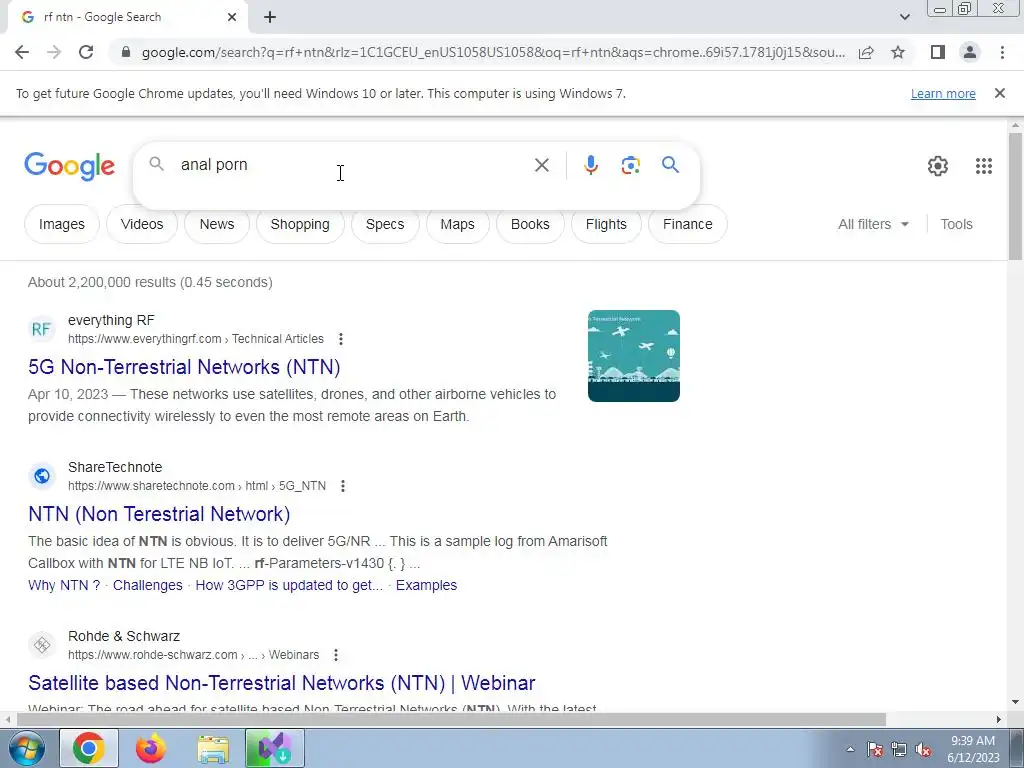Screen dimensions: 1024x768
Task: Select the Specs filter chip
Action: (x=385, y=224)
